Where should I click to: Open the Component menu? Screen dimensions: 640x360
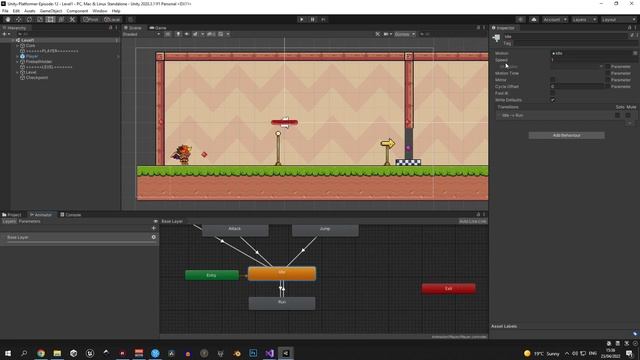coord(77,11)
